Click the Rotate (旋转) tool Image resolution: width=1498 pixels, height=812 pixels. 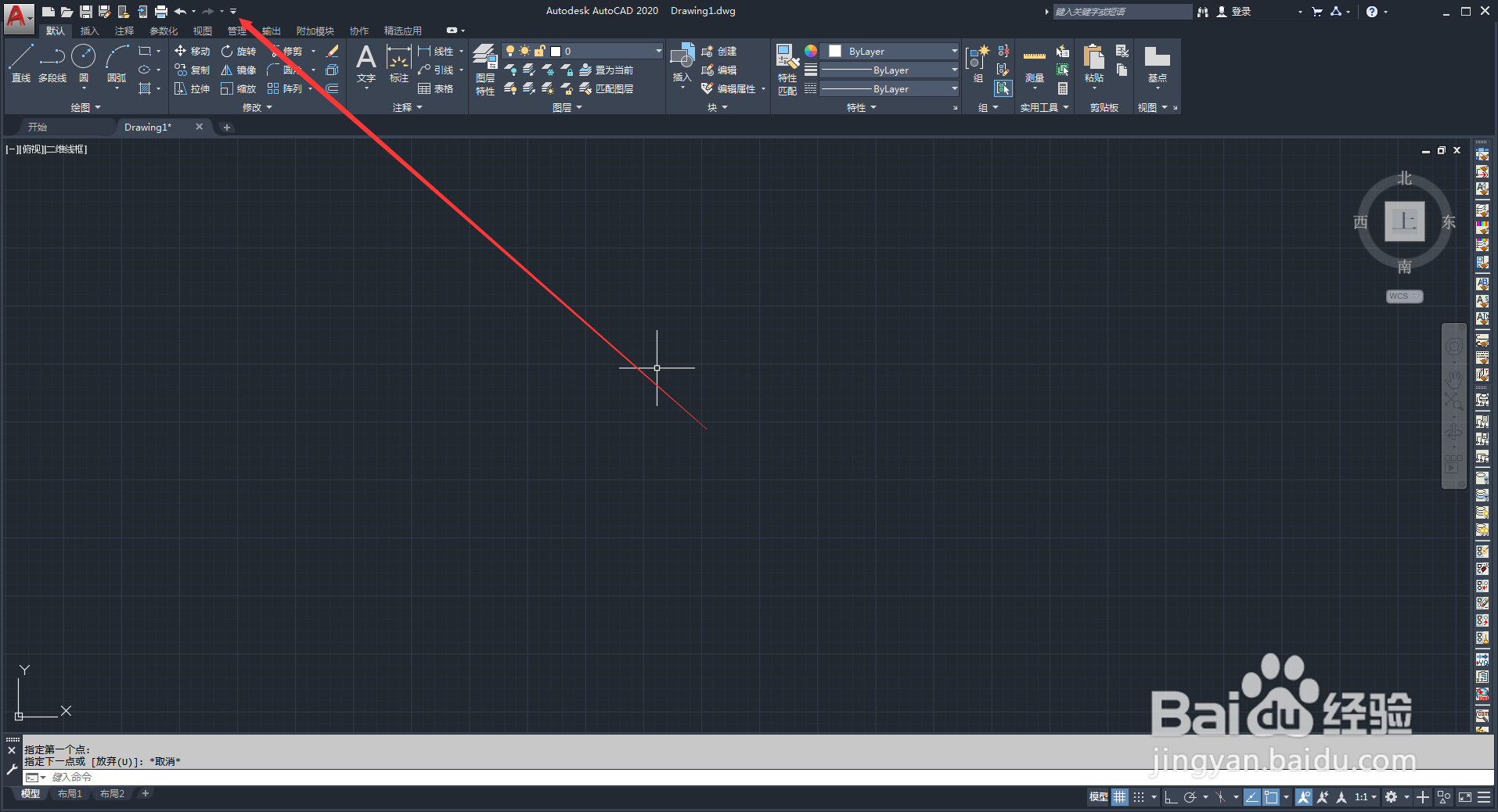pyautogui.click(x=239, y=51)
